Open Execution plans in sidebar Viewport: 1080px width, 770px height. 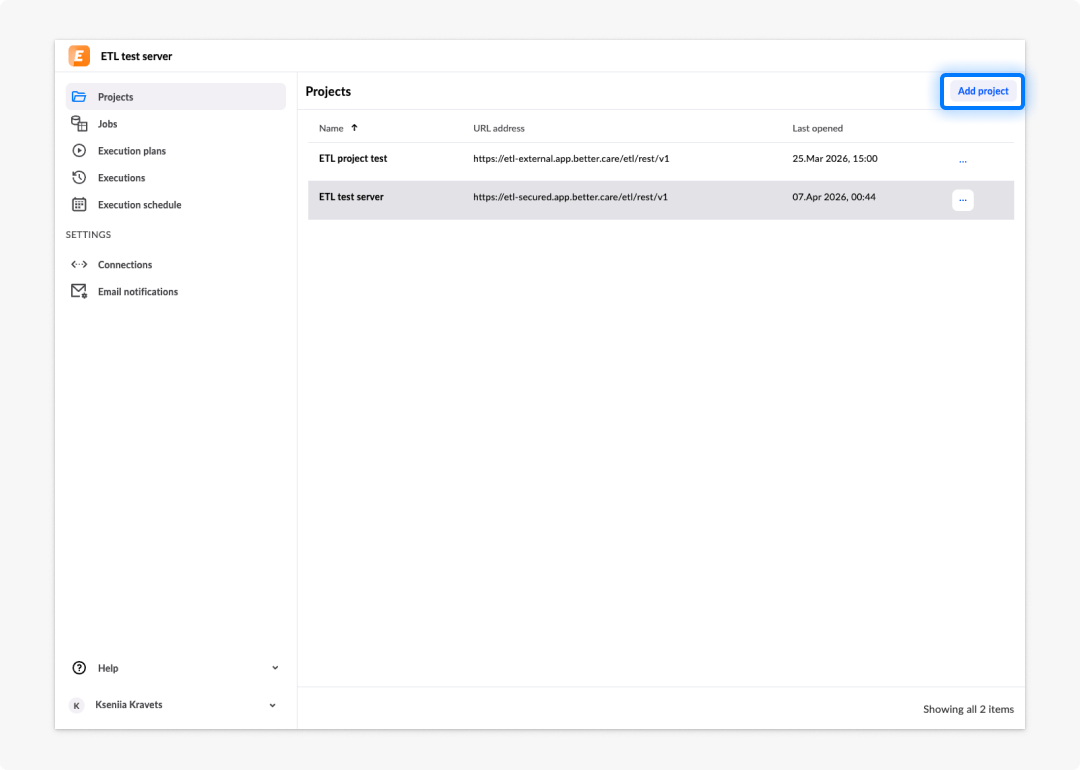click(176, 150)
